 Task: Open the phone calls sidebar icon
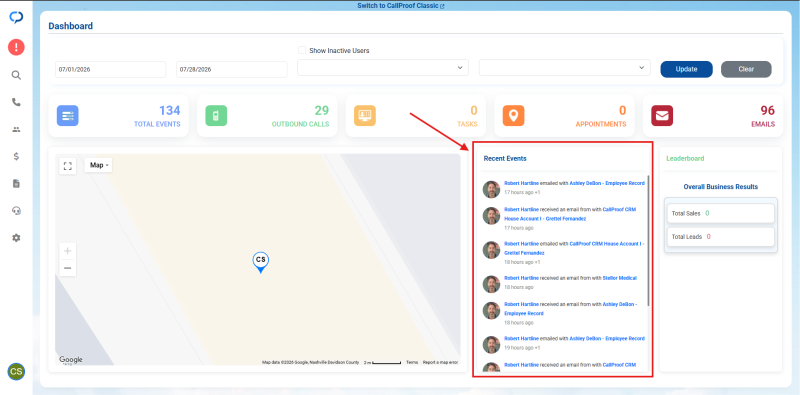click(16, 102)
